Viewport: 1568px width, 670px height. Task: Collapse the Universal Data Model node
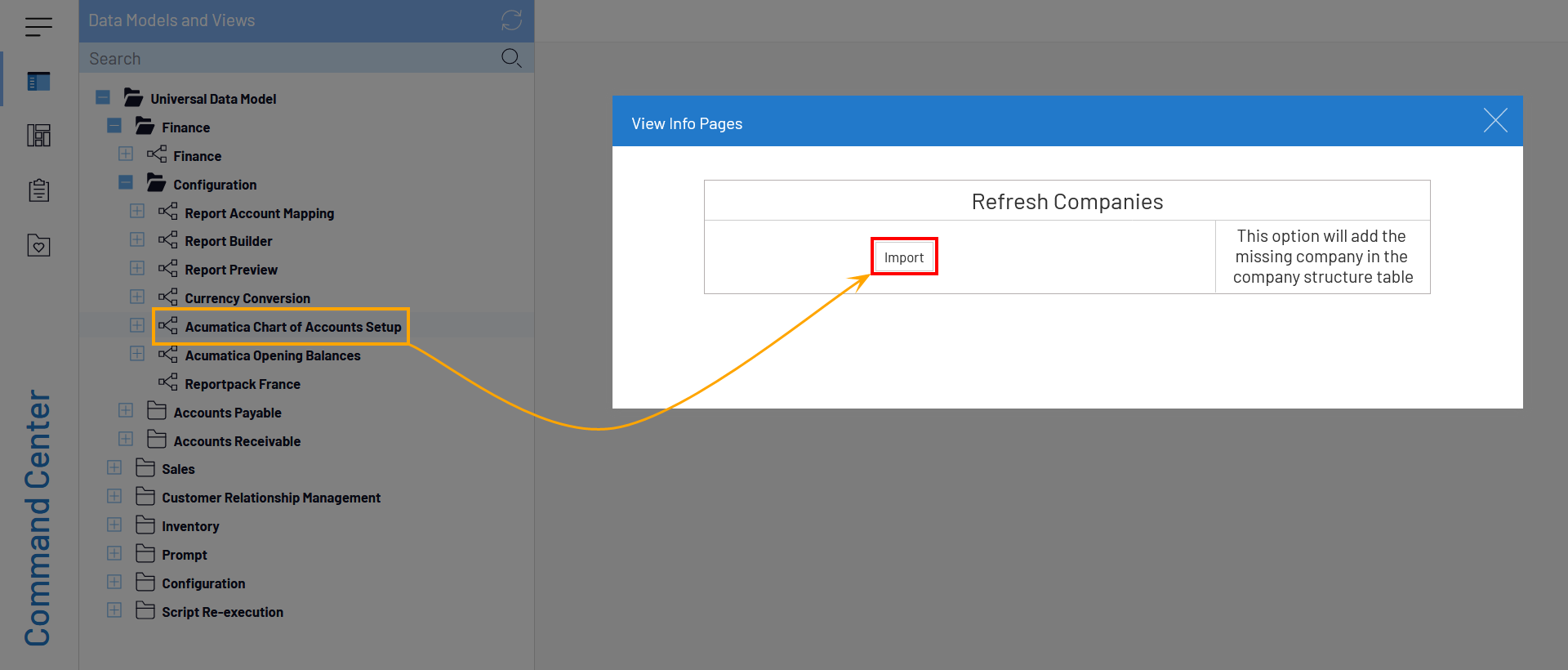pos(103,98)
